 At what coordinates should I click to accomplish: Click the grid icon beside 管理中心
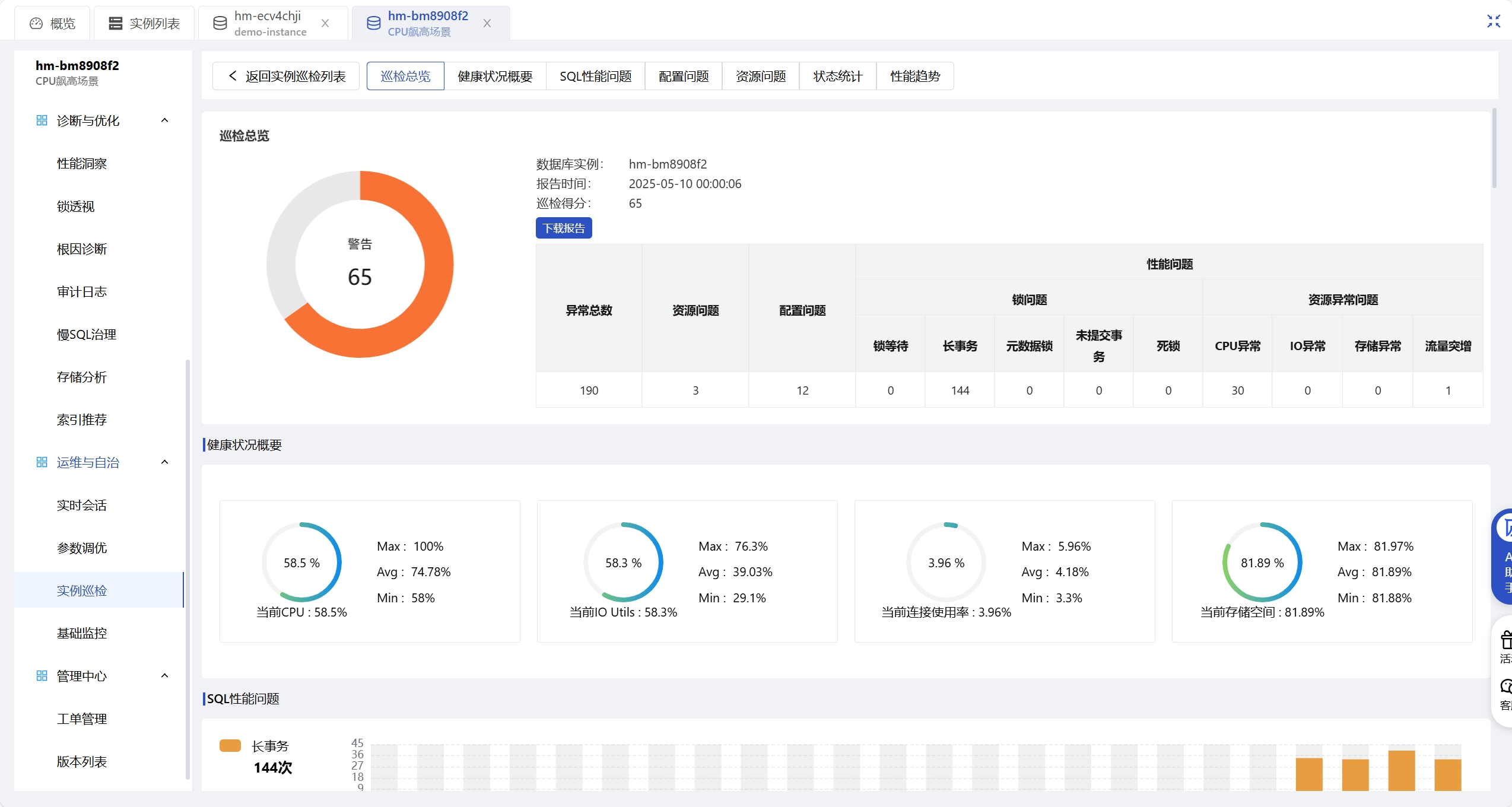click(42, 676)
